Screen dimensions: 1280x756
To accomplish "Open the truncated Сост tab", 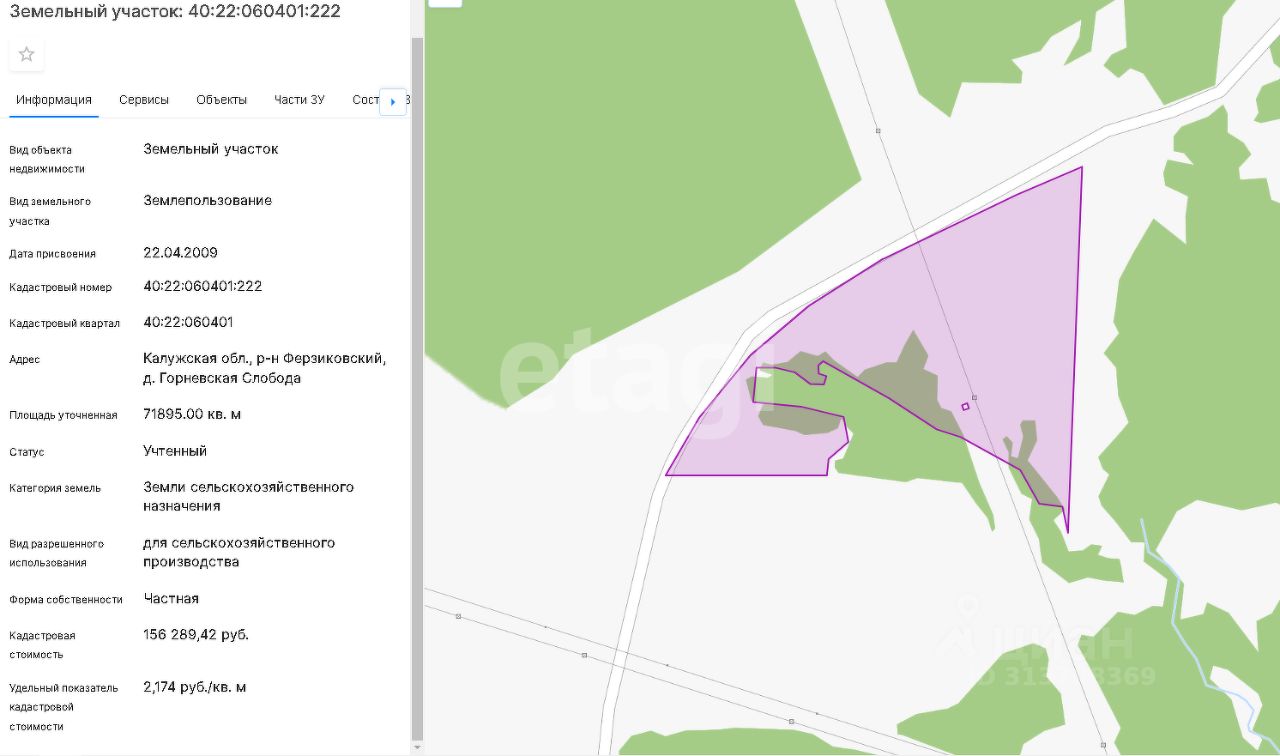I will (x=366, y=100).
